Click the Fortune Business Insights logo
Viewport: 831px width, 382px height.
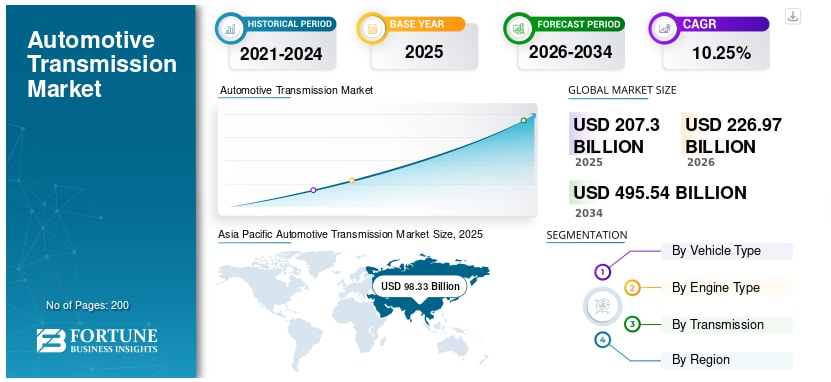pos(97,340)
